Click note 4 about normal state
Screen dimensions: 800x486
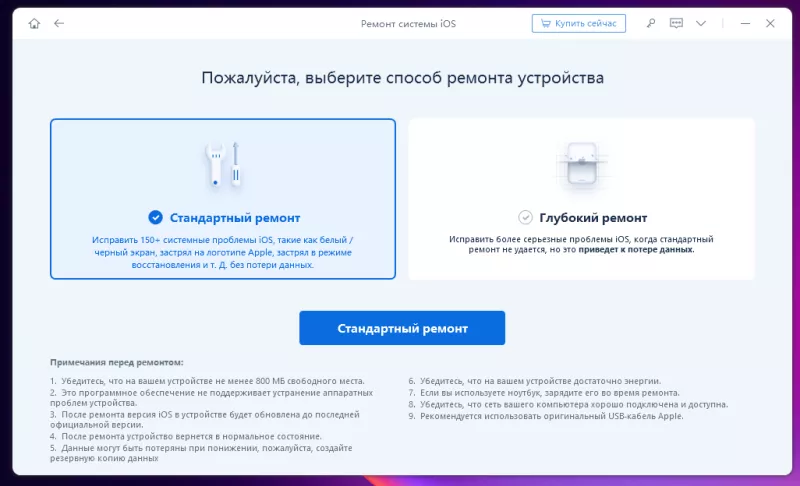(x=186, y=437)
